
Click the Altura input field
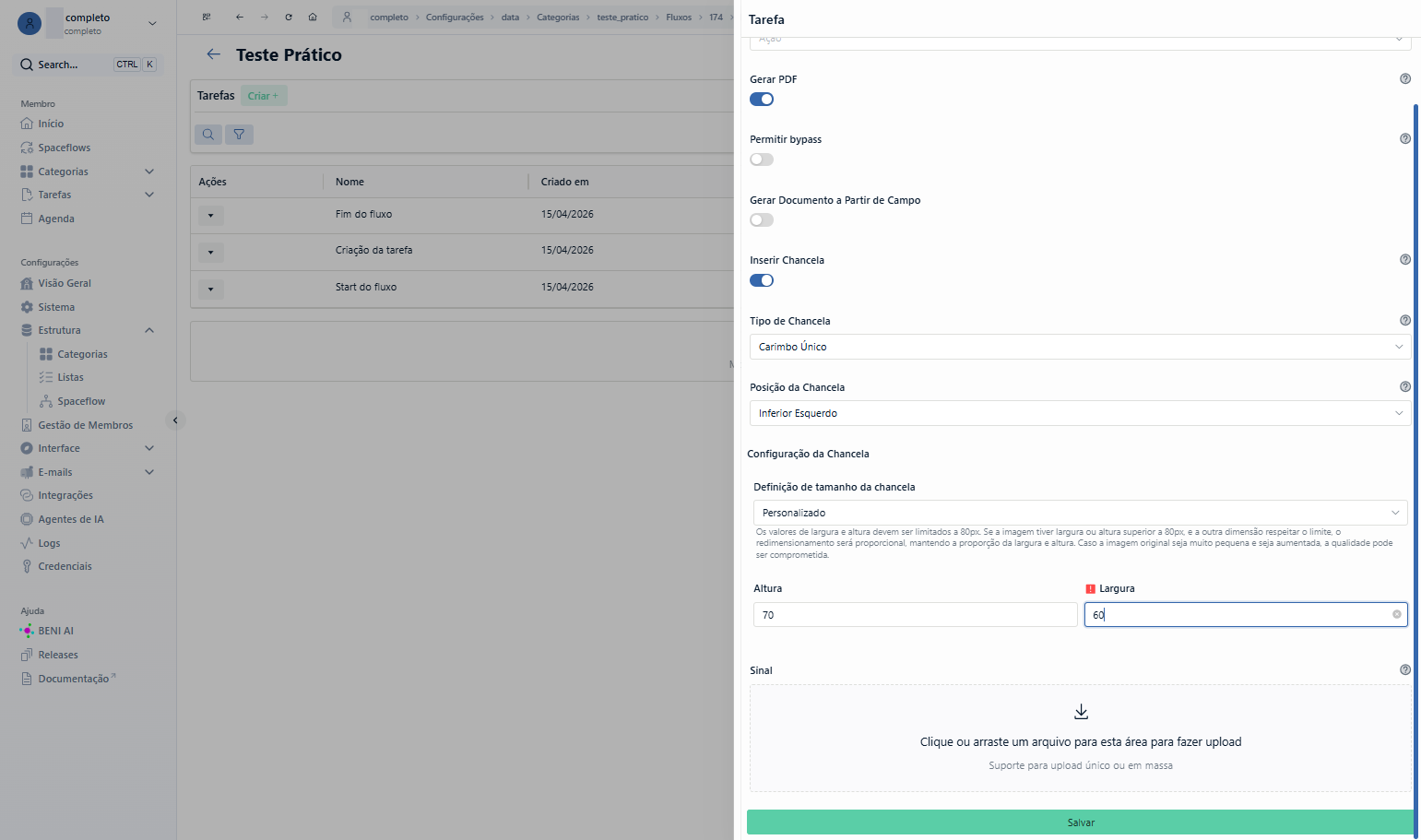point(915,615)
